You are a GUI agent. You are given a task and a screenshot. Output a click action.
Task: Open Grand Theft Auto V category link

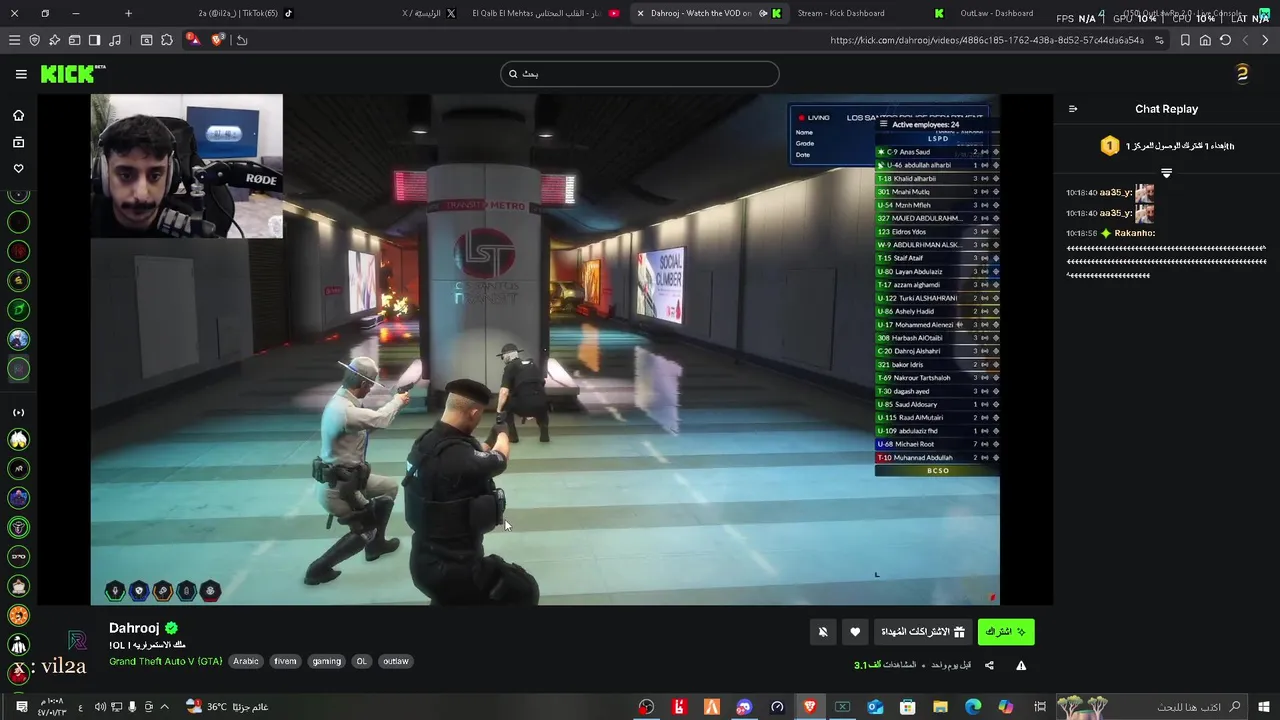[x=166, y=661]
